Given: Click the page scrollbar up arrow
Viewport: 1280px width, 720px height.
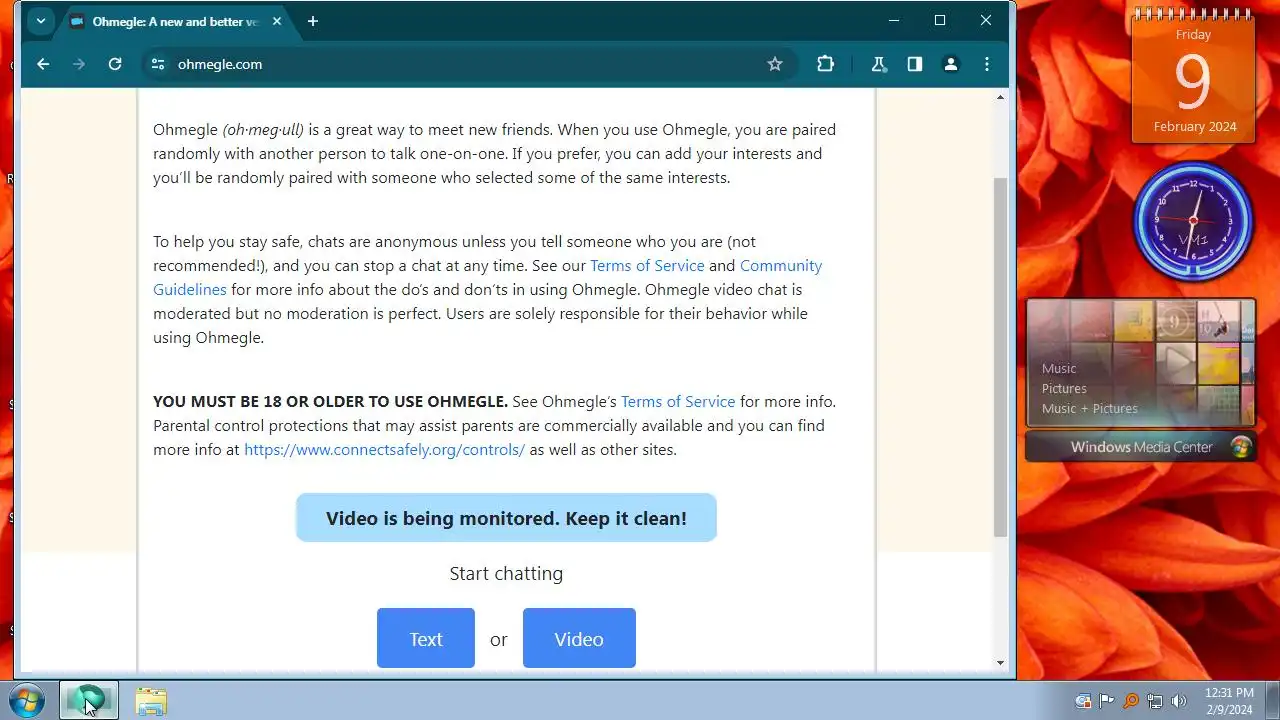Looking at the screenshot, I should [x=1001, y=97].
